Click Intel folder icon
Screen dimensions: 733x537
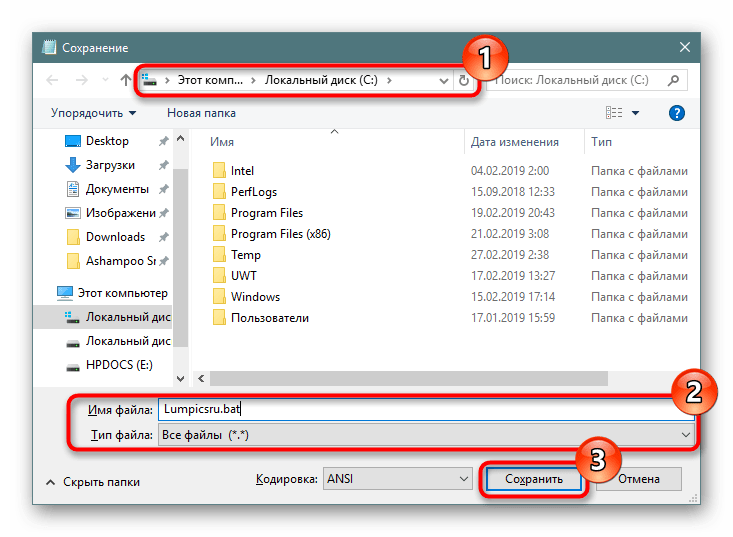pyautogui.click(x=219, y=171)
